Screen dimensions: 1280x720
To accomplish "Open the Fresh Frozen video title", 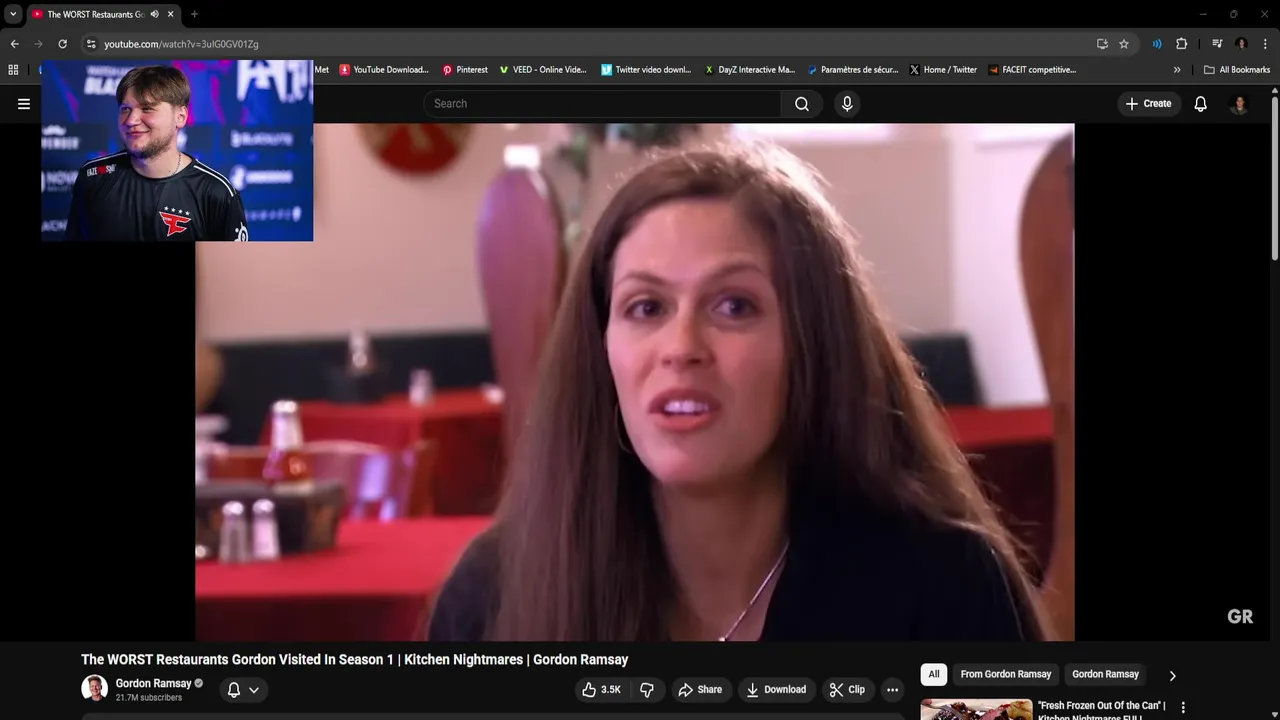I will click(x=1102, y=710).
